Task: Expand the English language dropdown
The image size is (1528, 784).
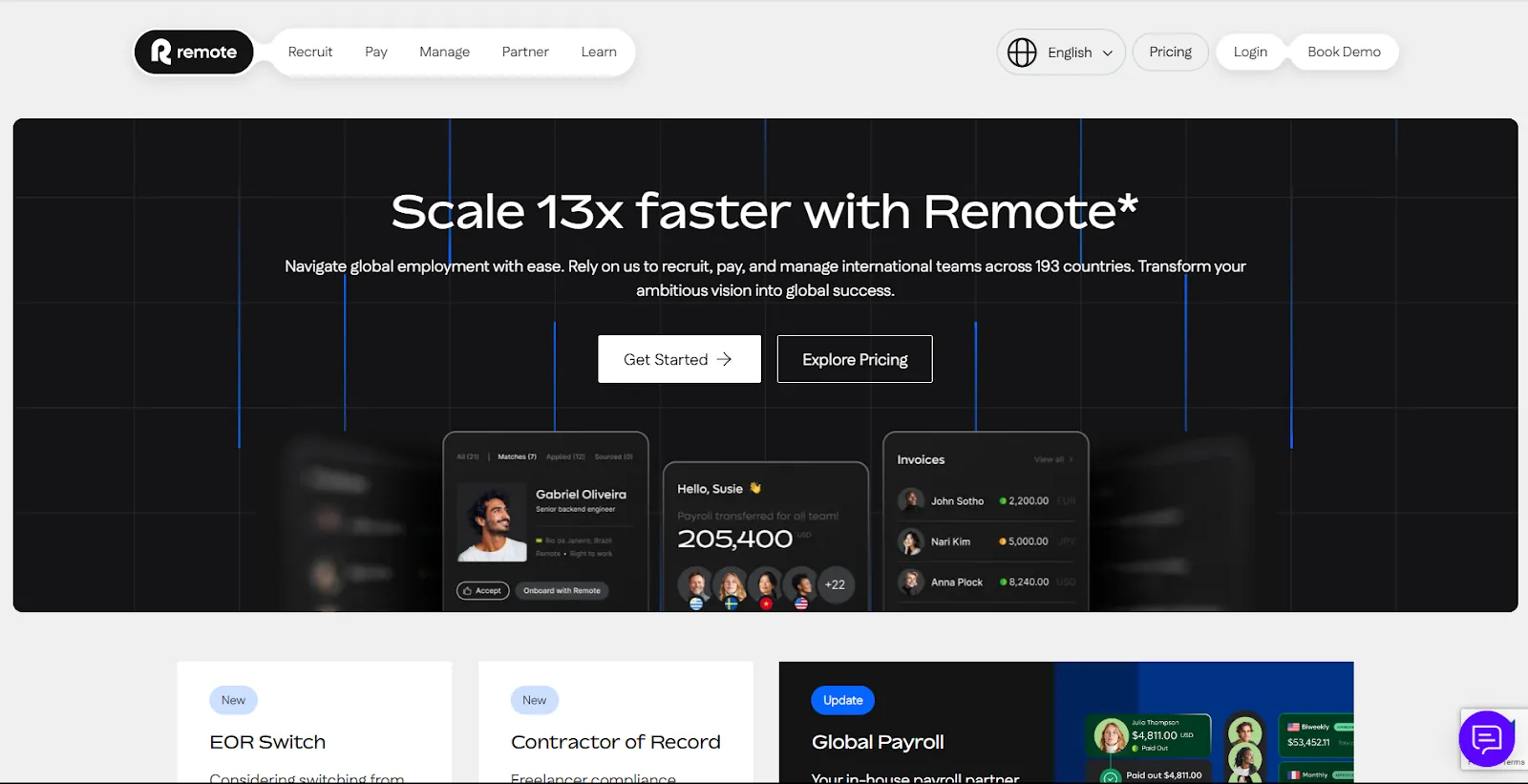Action: (1080, 53)
